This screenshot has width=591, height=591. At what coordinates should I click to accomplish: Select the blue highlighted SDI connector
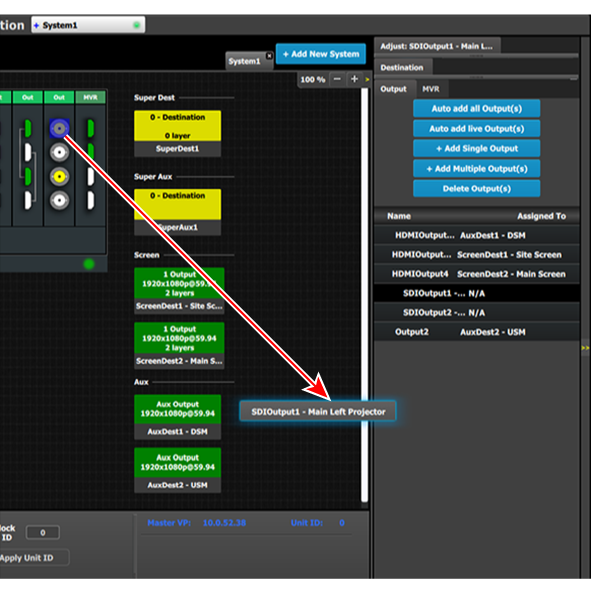click(59, 129)
